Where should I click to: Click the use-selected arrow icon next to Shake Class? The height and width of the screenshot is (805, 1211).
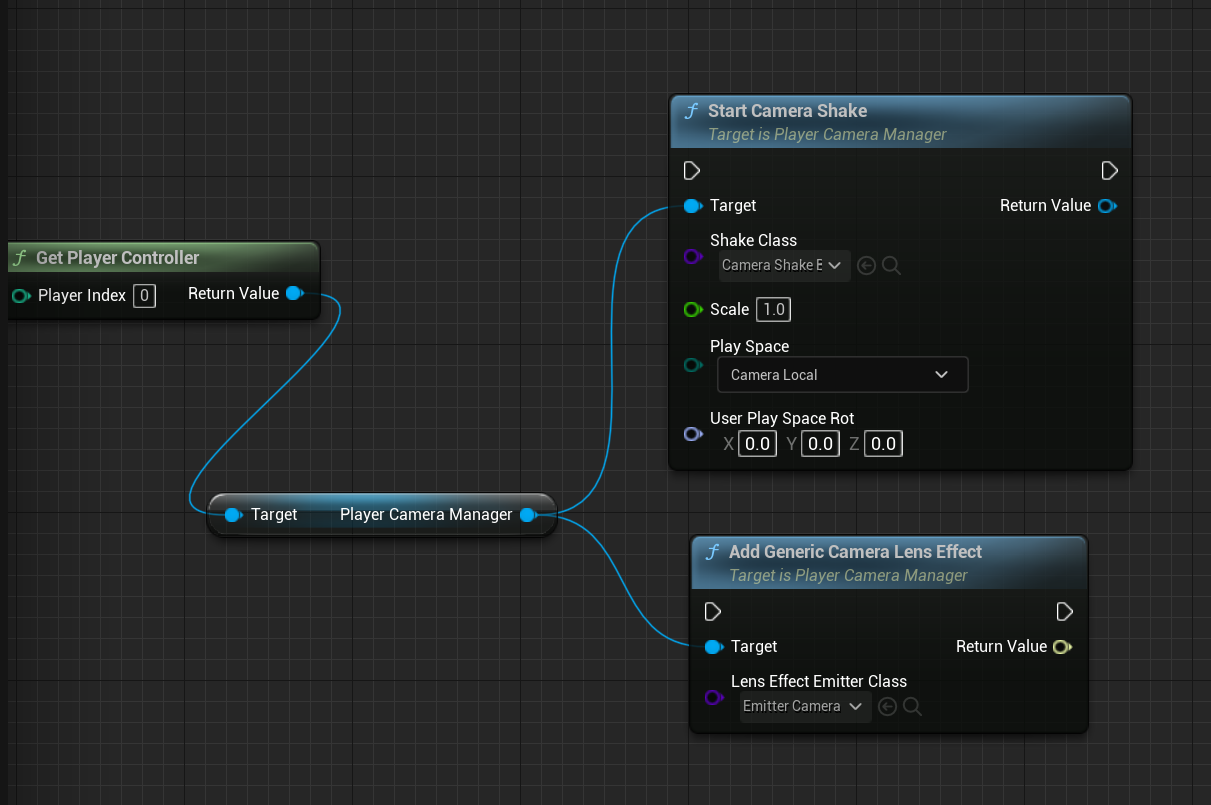click(x=867, y=266)
